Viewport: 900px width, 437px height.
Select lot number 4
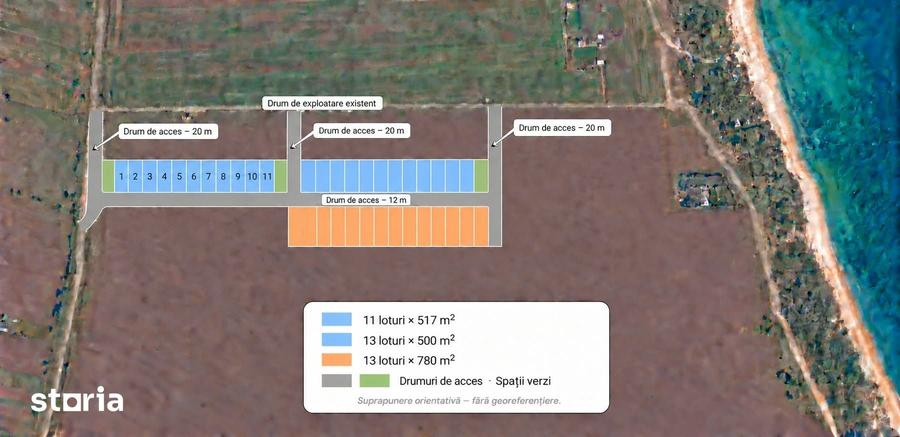pos(164,176)
